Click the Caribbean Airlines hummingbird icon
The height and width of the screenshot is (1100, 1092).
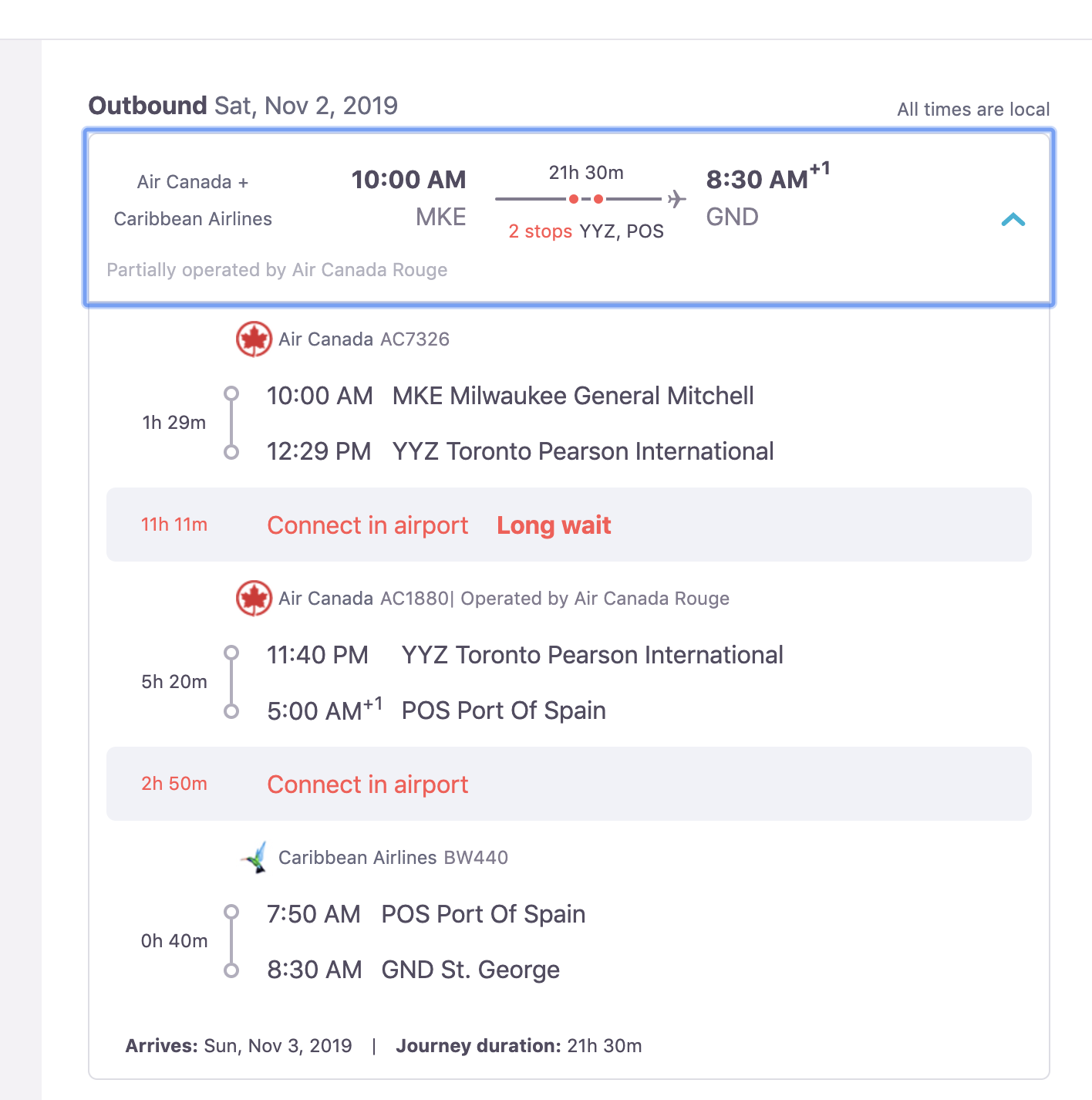(x=255, y=857)
